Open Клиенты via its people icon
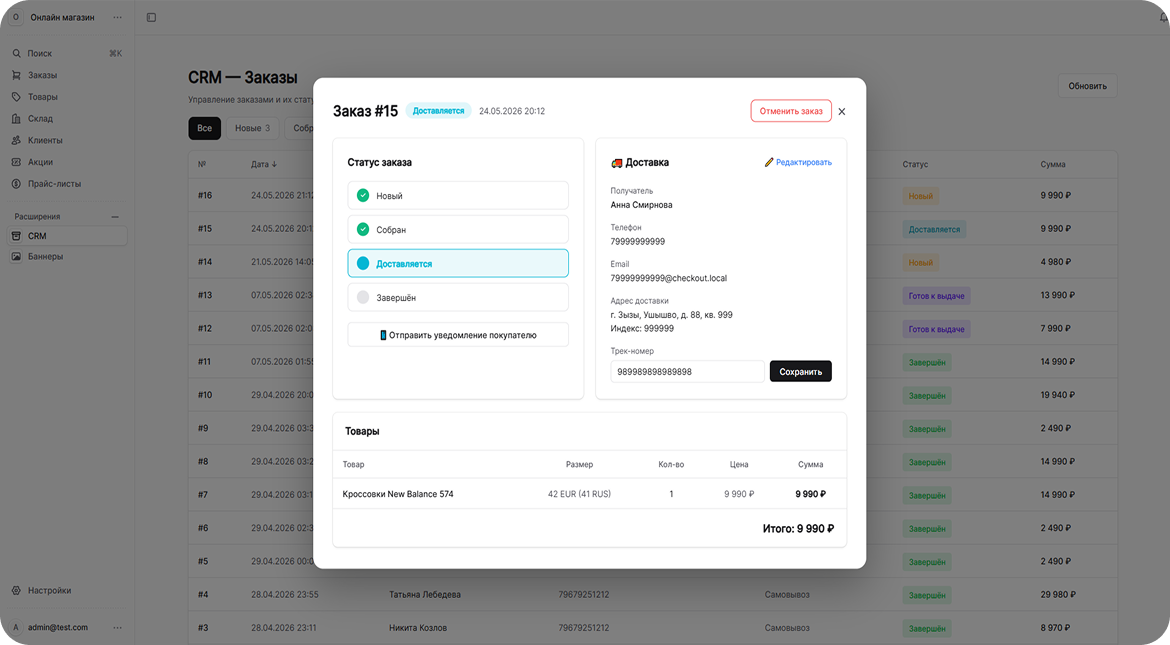The image size is (1170, 645). (16, 140)
